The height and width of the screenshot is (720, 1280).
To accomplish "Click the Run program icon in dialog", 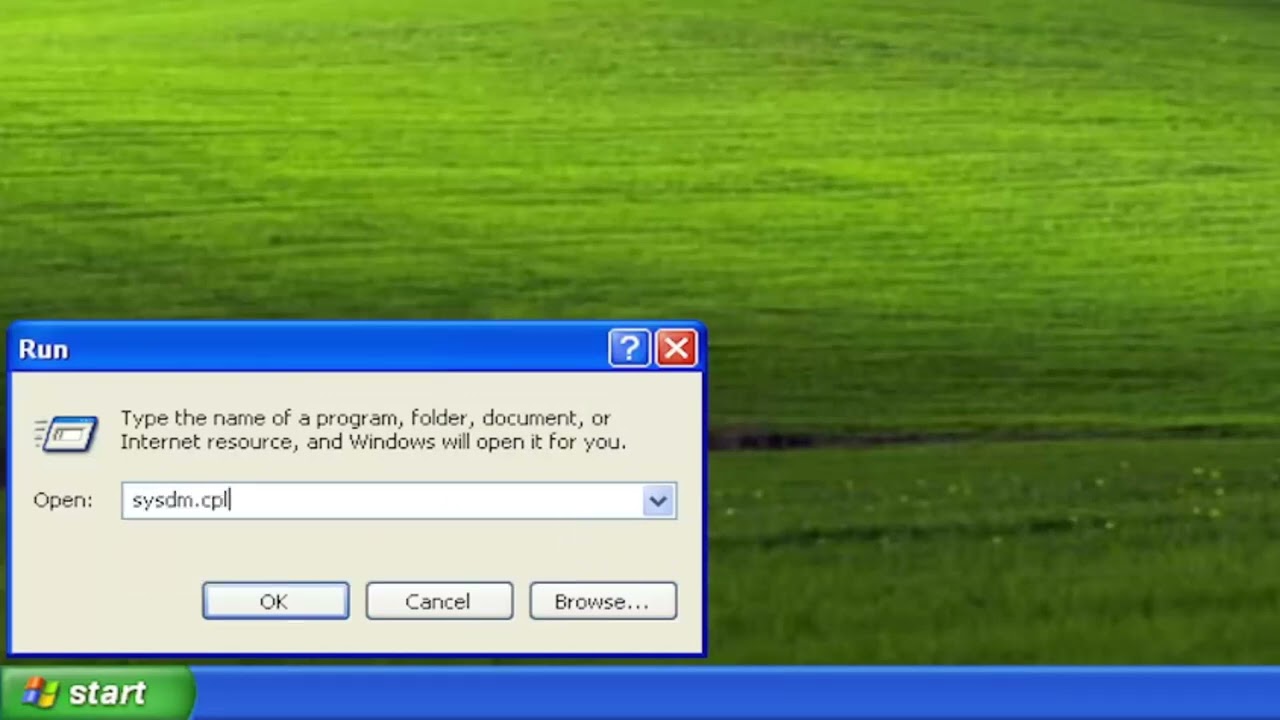I will coord(67,434).
